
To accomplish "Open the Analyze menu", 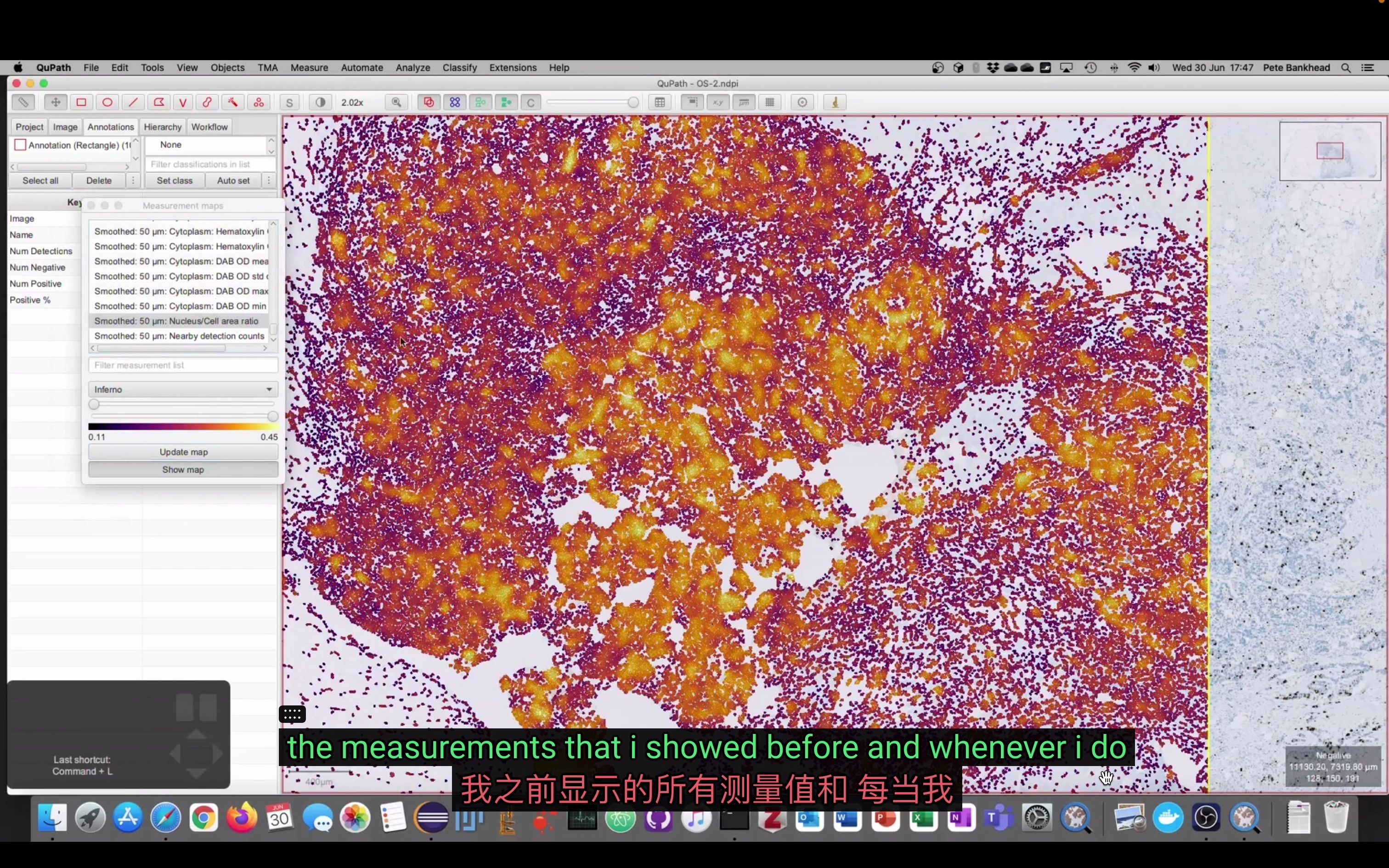I will tap(412, 67).
